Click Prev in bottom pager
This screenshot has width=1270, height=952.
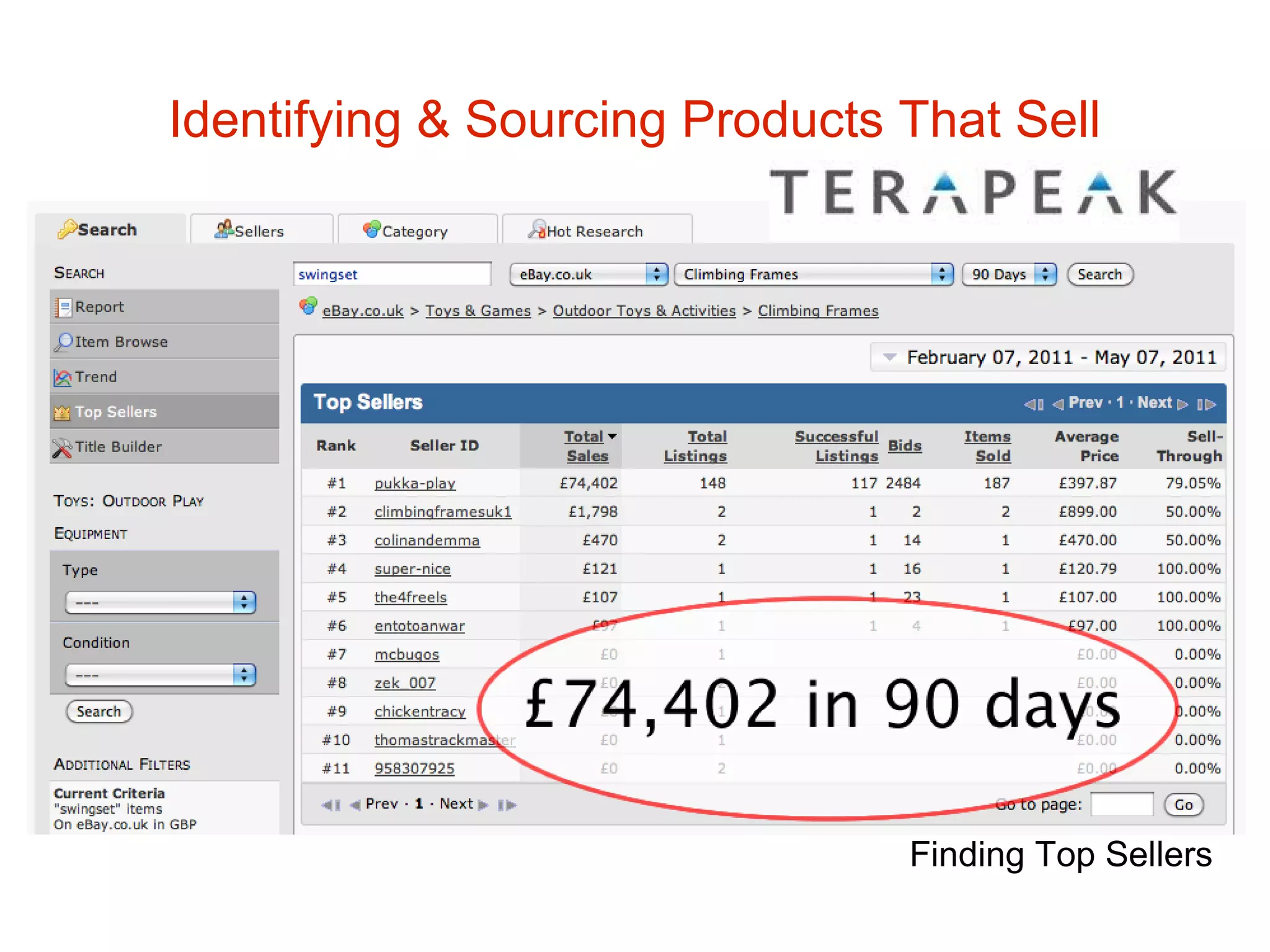374,804
